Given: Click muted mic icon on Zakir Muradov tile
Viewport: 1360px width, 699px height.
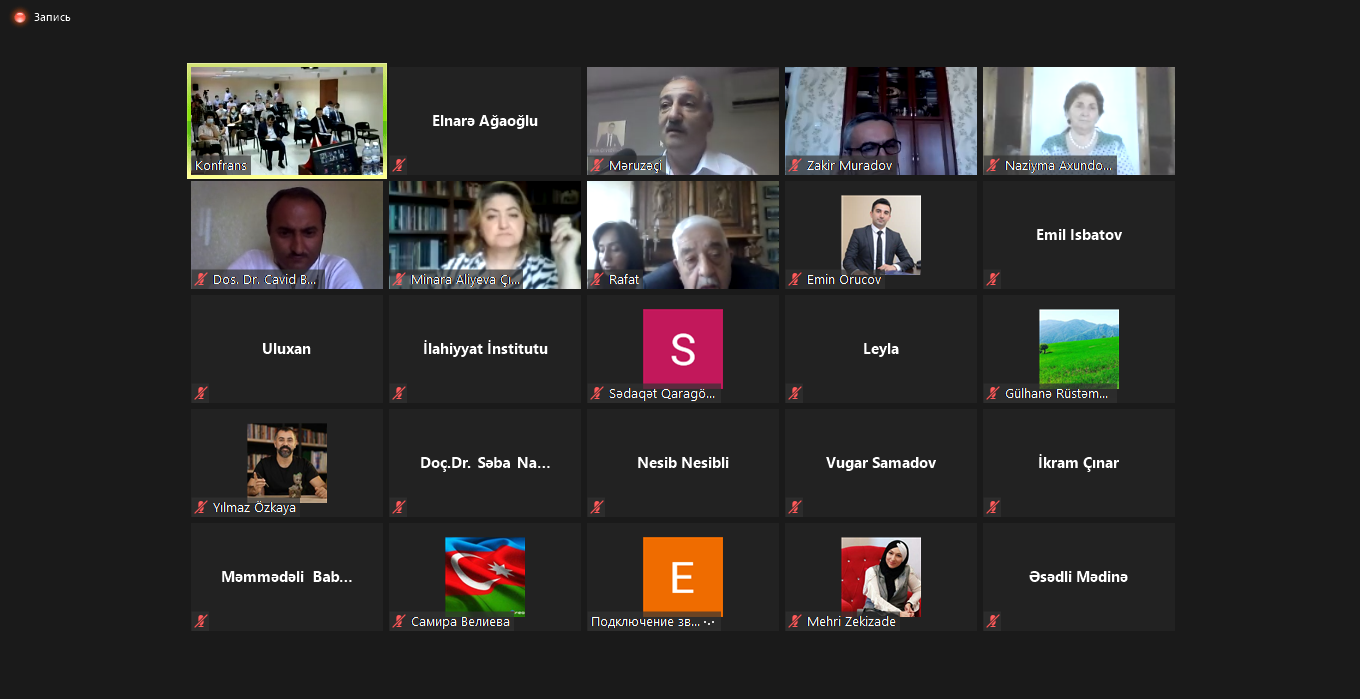Looking at the screenshot, I should [796, 166].
